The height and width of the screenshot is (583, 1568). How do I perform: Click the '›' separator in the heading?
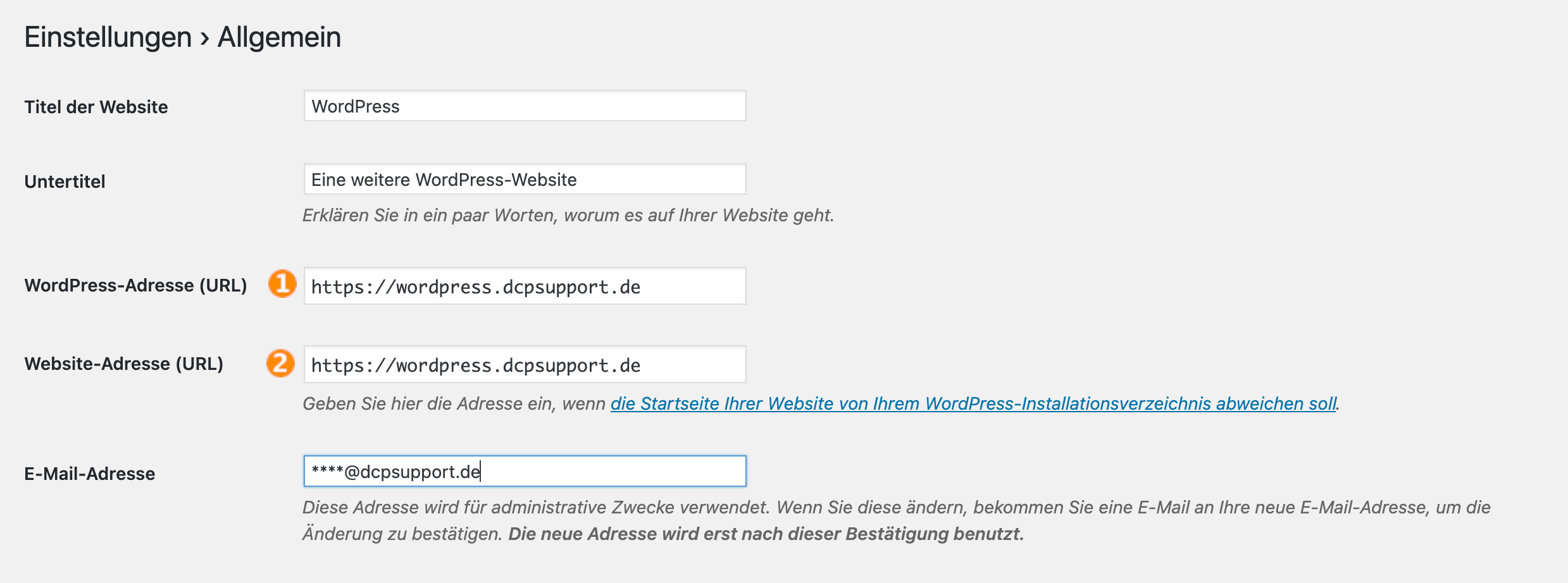click(204, 38)
